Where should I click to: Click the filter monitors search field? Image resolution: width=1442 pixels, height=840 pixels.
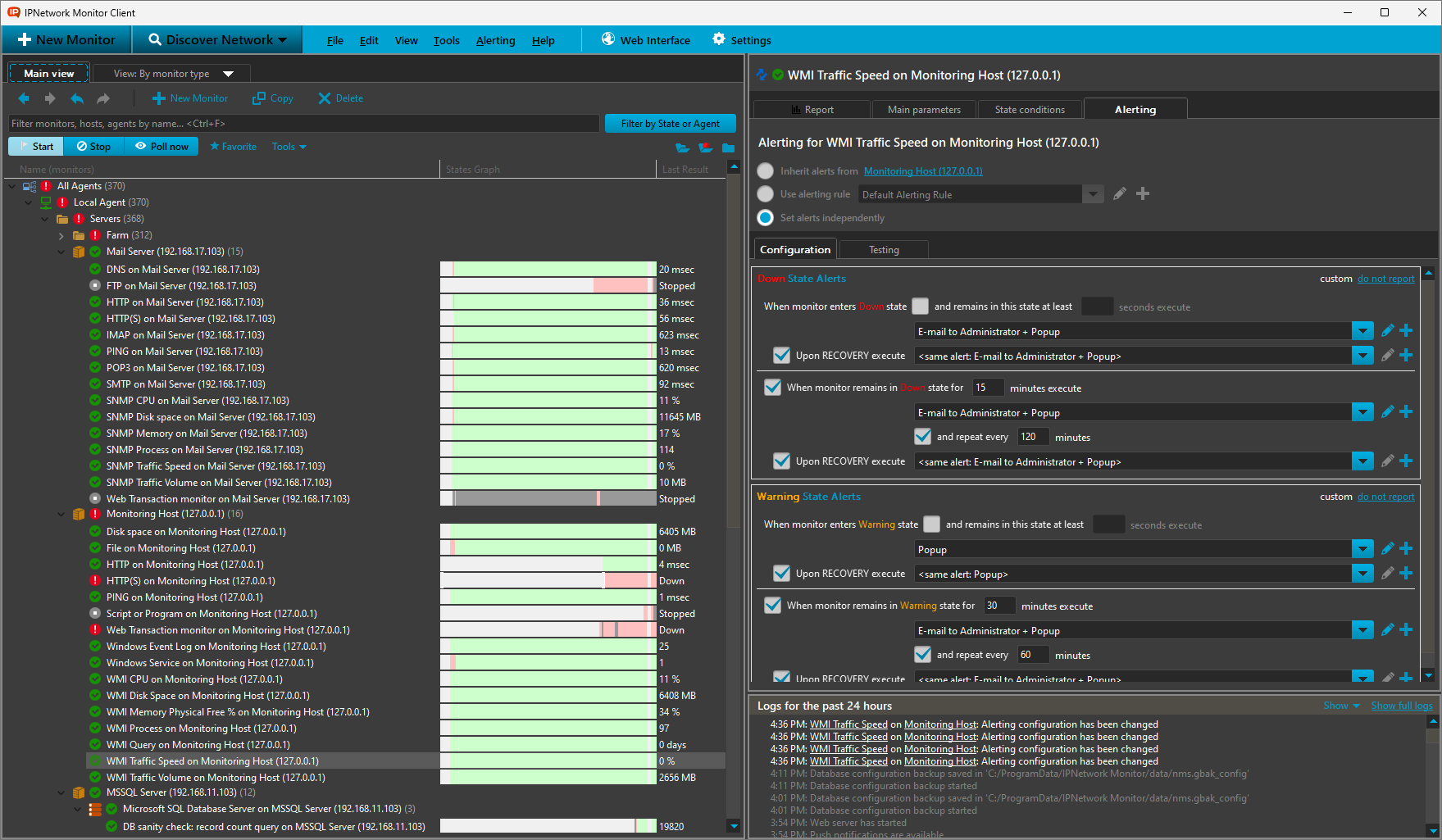[303, 124]
